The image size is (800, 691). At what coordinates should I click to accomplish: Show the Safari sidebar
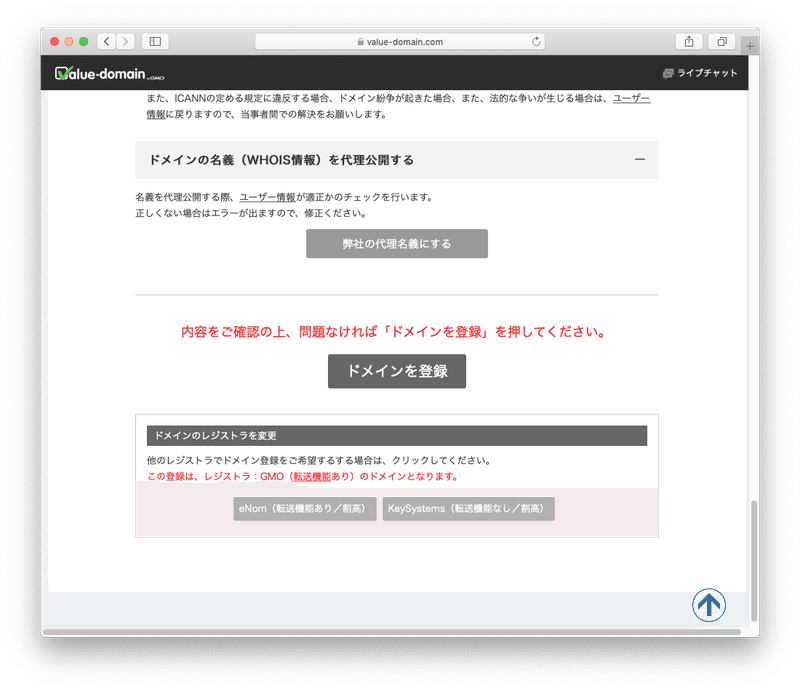(155, 41)
